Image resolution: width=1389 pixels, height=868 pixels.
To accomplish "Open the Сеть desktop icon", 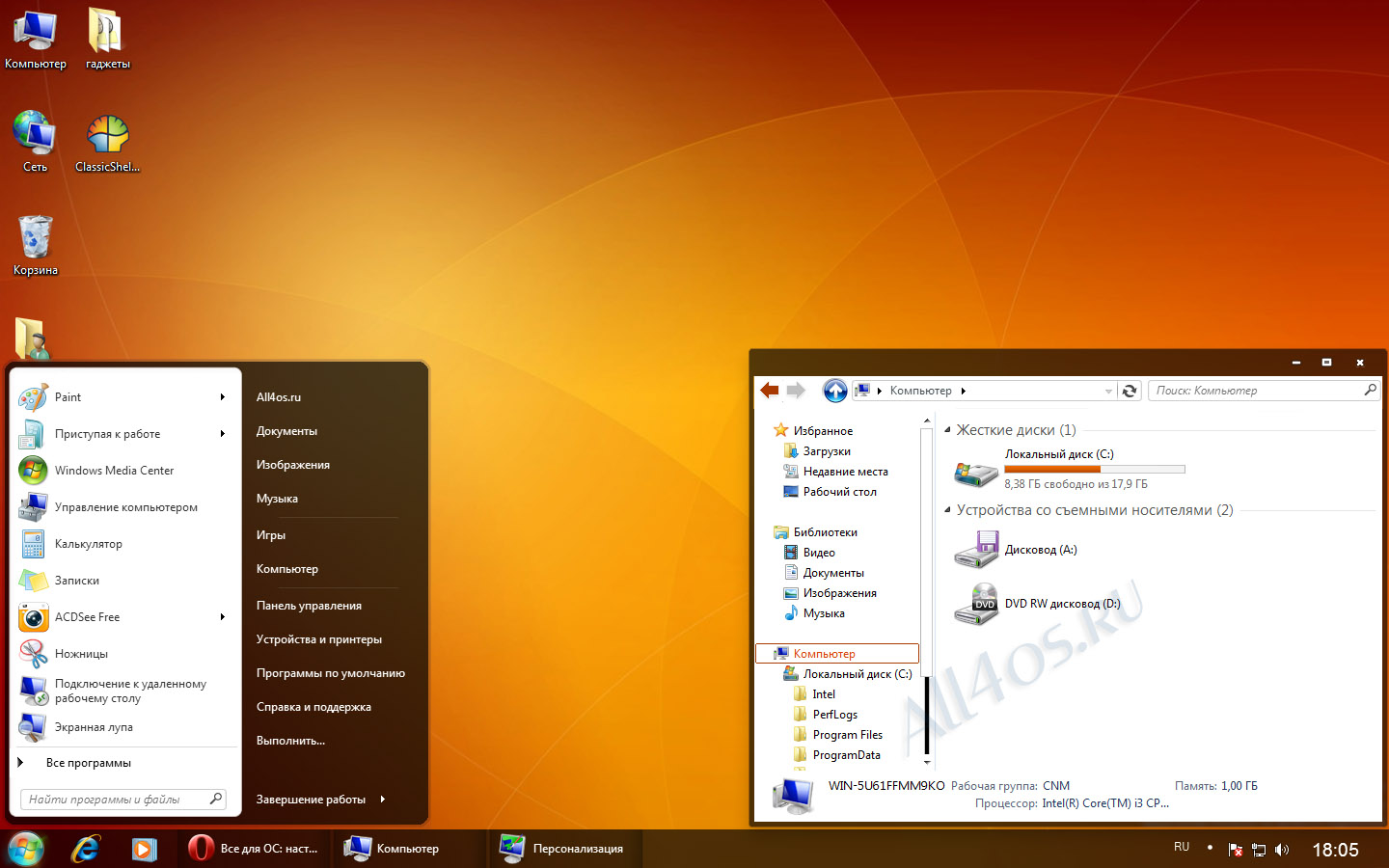I will click(36, 142).
